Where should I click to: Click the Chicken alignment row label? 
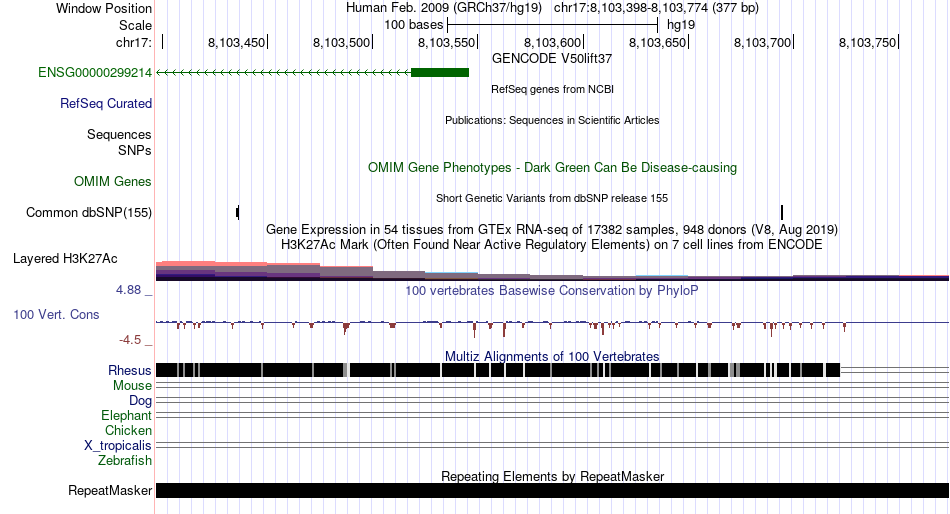(128, 430)
